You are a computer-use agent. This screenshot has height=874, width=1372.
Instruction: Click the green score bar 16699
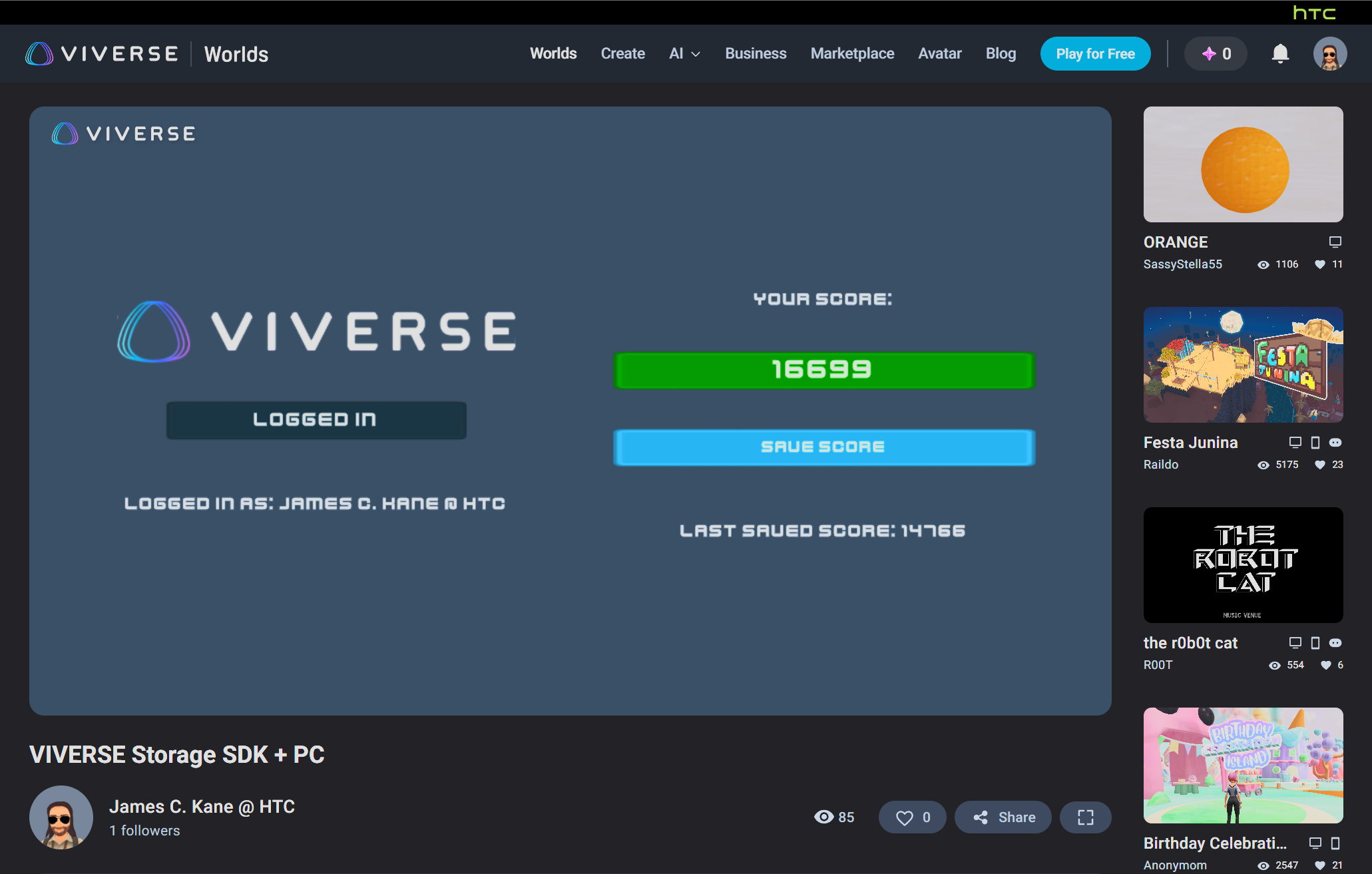click(x=823, y=370)
